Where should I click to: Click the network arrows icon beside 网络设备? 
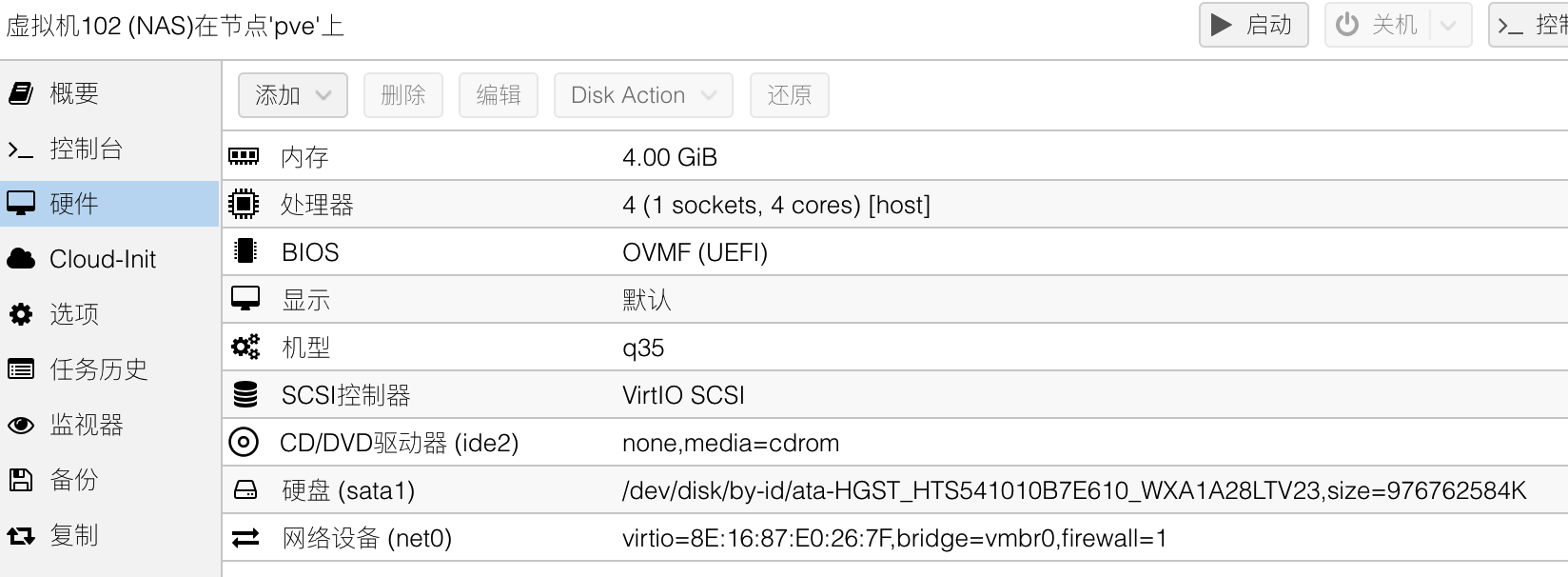(245, 538)
